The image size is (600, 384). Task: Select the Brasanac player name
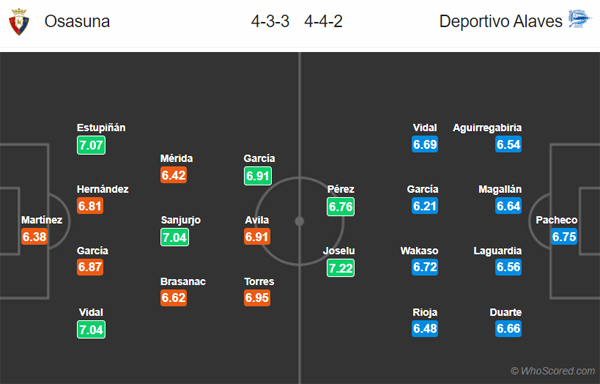pyautogui.click(x=183, y=281)
